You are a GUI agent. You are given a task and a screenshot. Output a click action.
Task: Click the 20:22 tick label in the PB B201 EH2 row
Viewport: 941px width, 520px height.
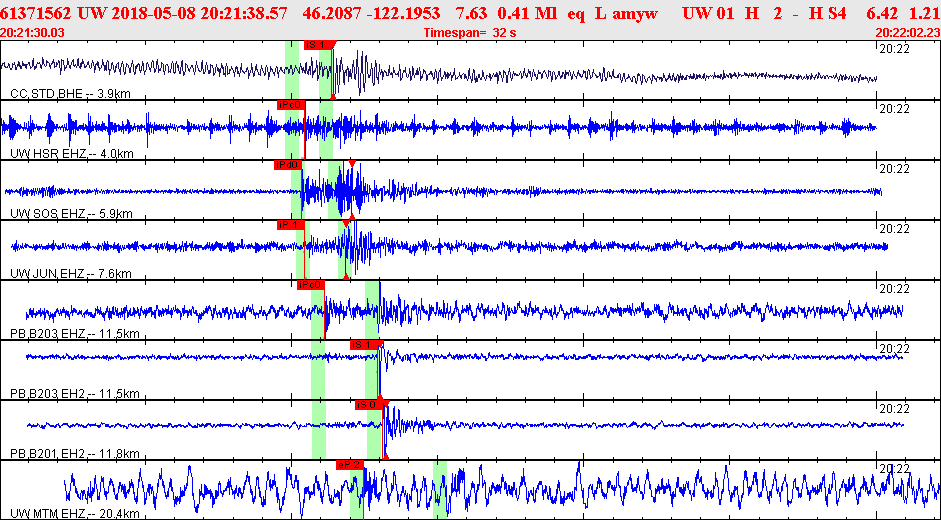pos(894,408)
